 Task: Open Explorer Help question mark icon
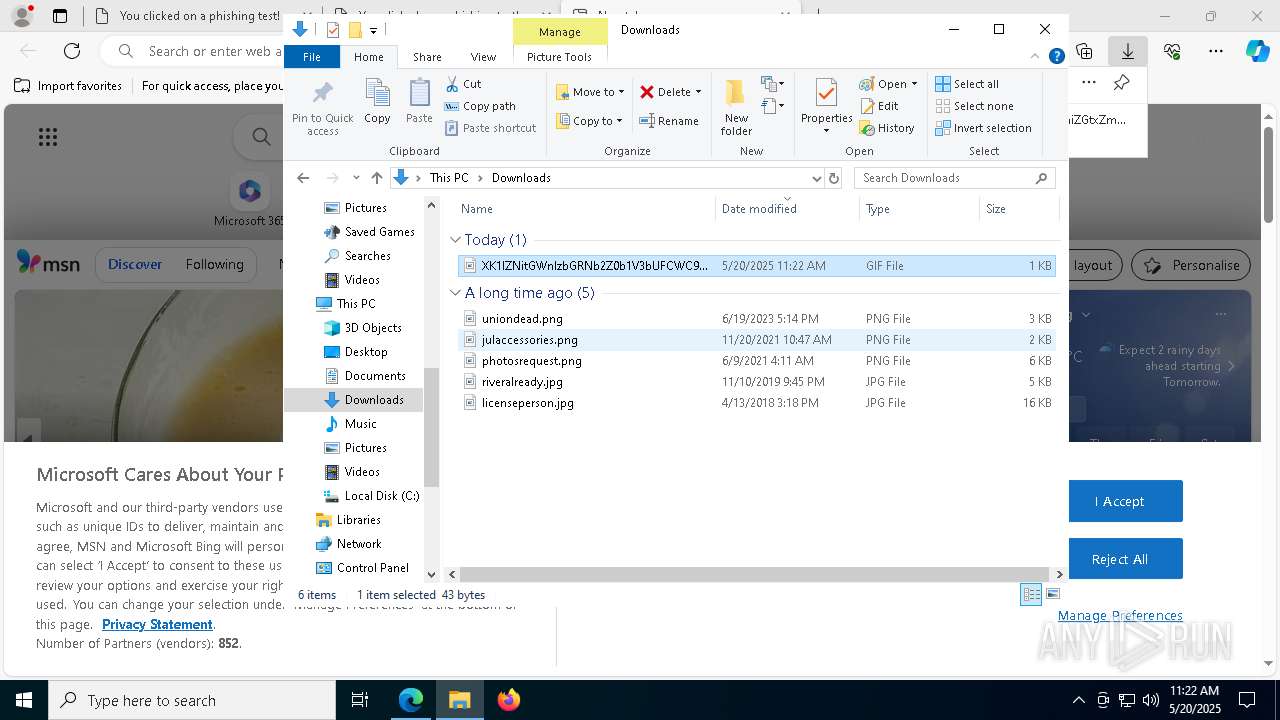coord(1056,57)
